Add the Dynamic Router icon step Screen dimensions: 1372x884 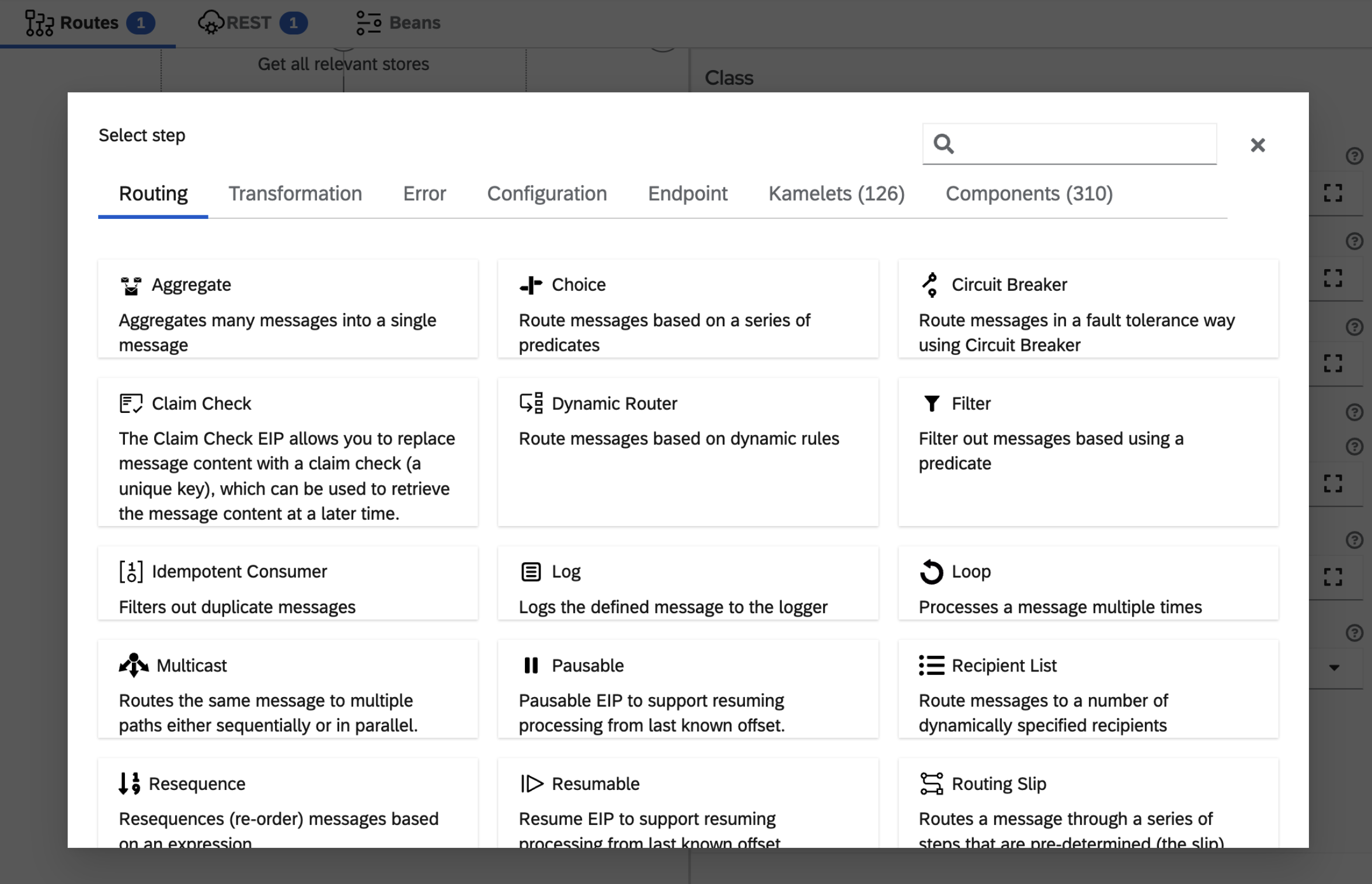[x=531, y=403]
